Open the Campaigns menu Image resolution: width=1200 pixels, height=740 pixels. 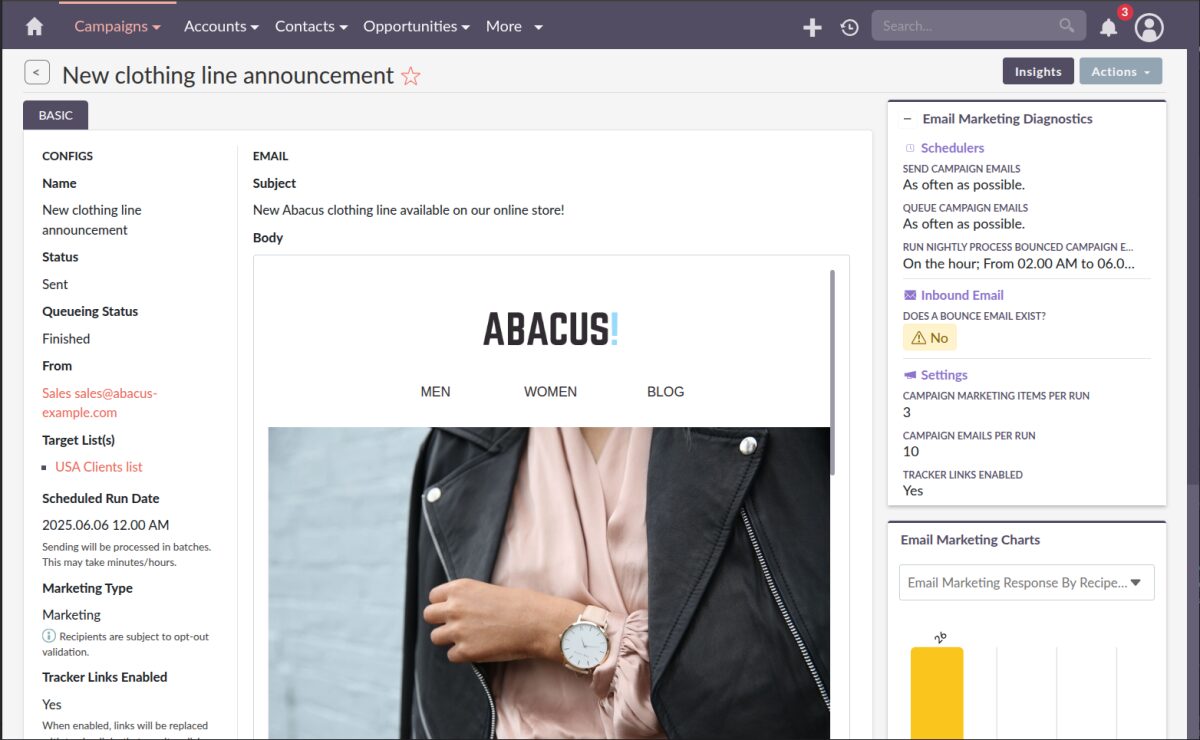coord(117,26)
